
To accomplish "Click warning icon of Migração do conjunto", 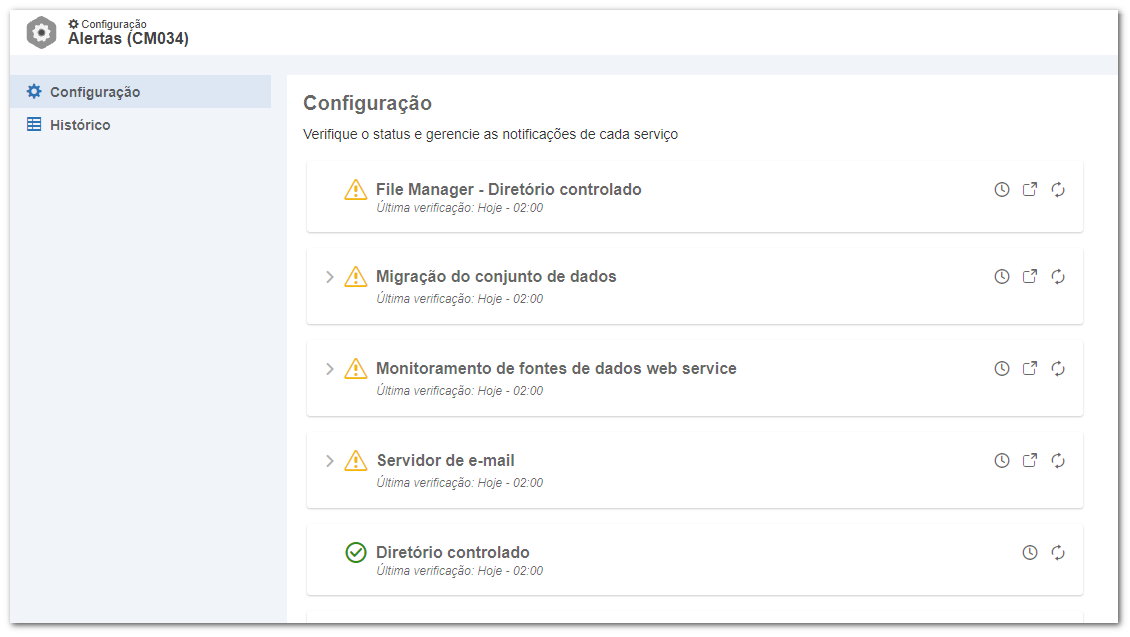I will tap(355, 277).
